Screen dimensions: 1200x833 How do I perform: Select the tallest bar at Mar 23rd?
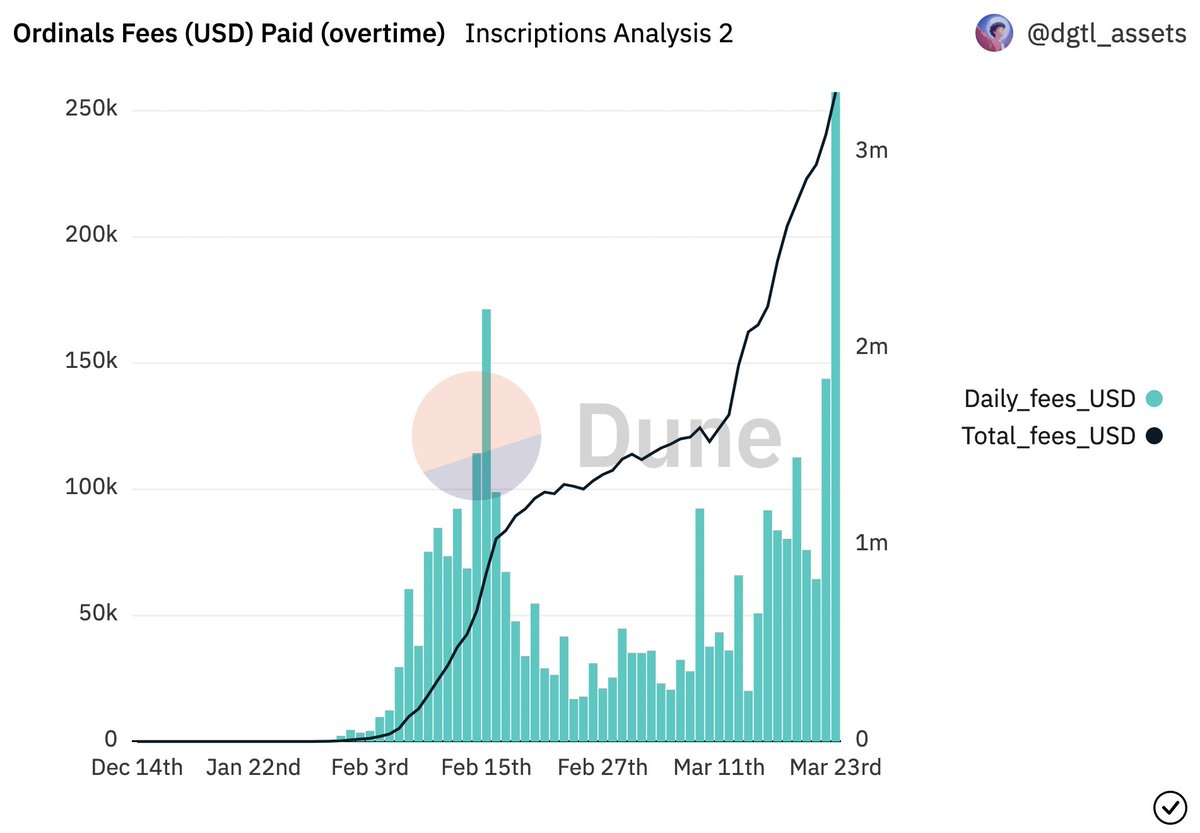836,420
